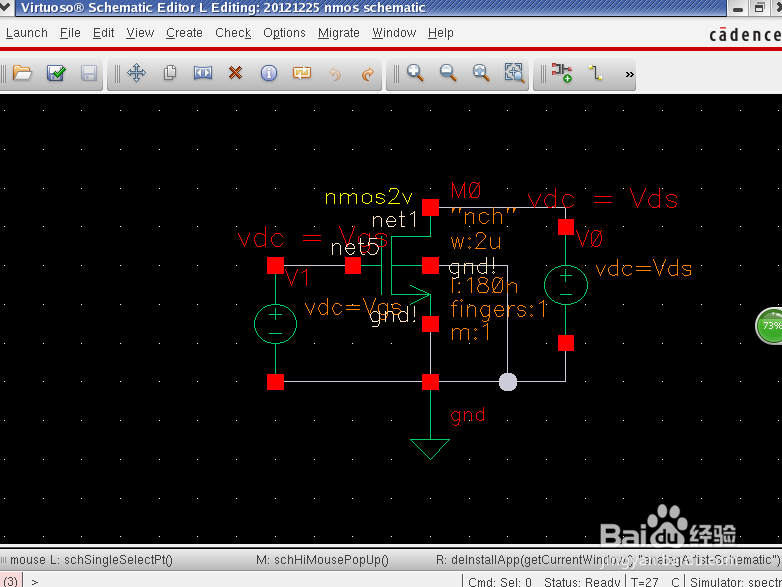782x587 pixels.
Task: Click the Undo arrow icon
Action: [335, 74]
